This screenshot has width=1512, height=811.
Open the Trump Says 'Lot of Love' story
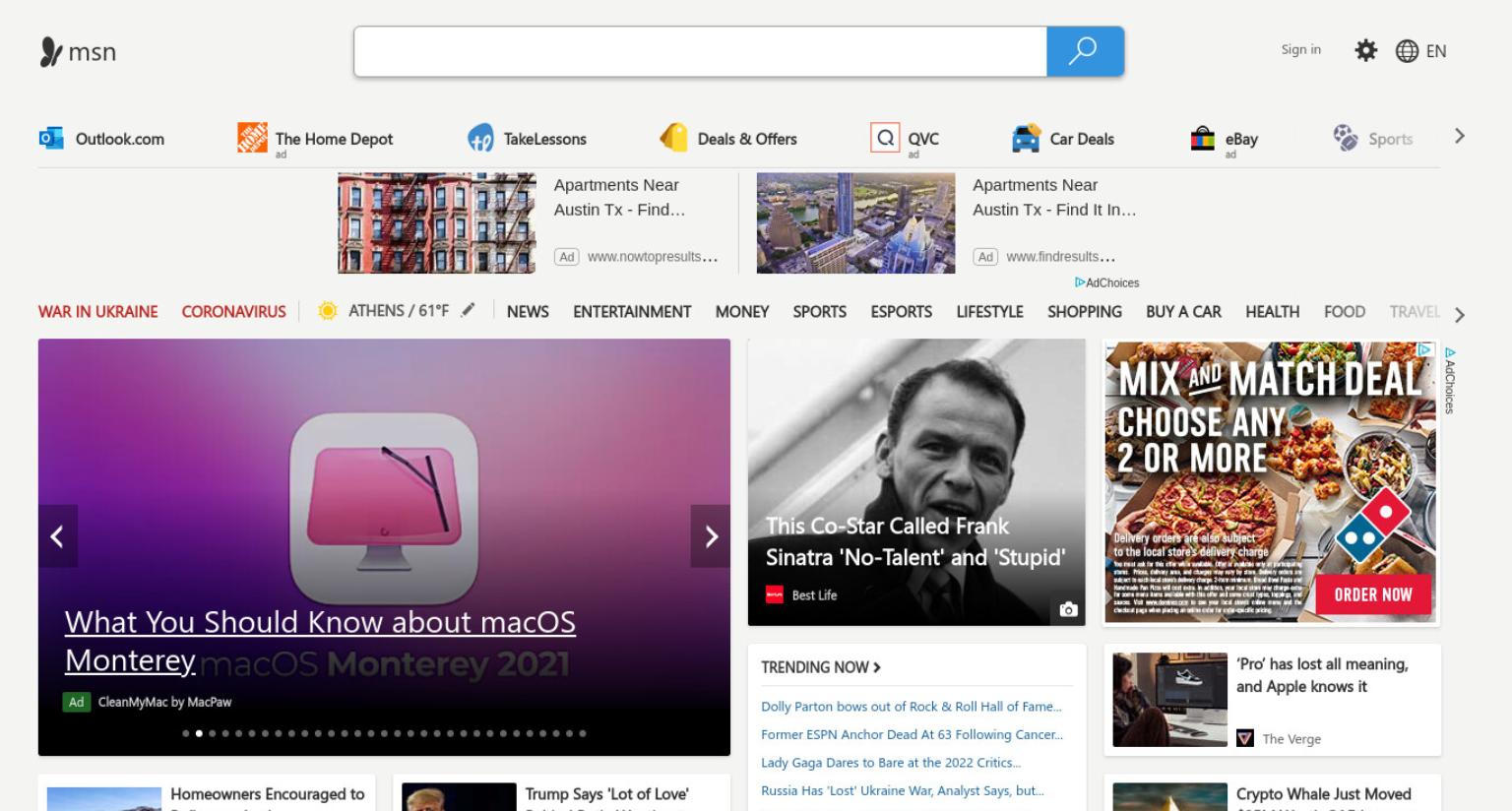606,794
